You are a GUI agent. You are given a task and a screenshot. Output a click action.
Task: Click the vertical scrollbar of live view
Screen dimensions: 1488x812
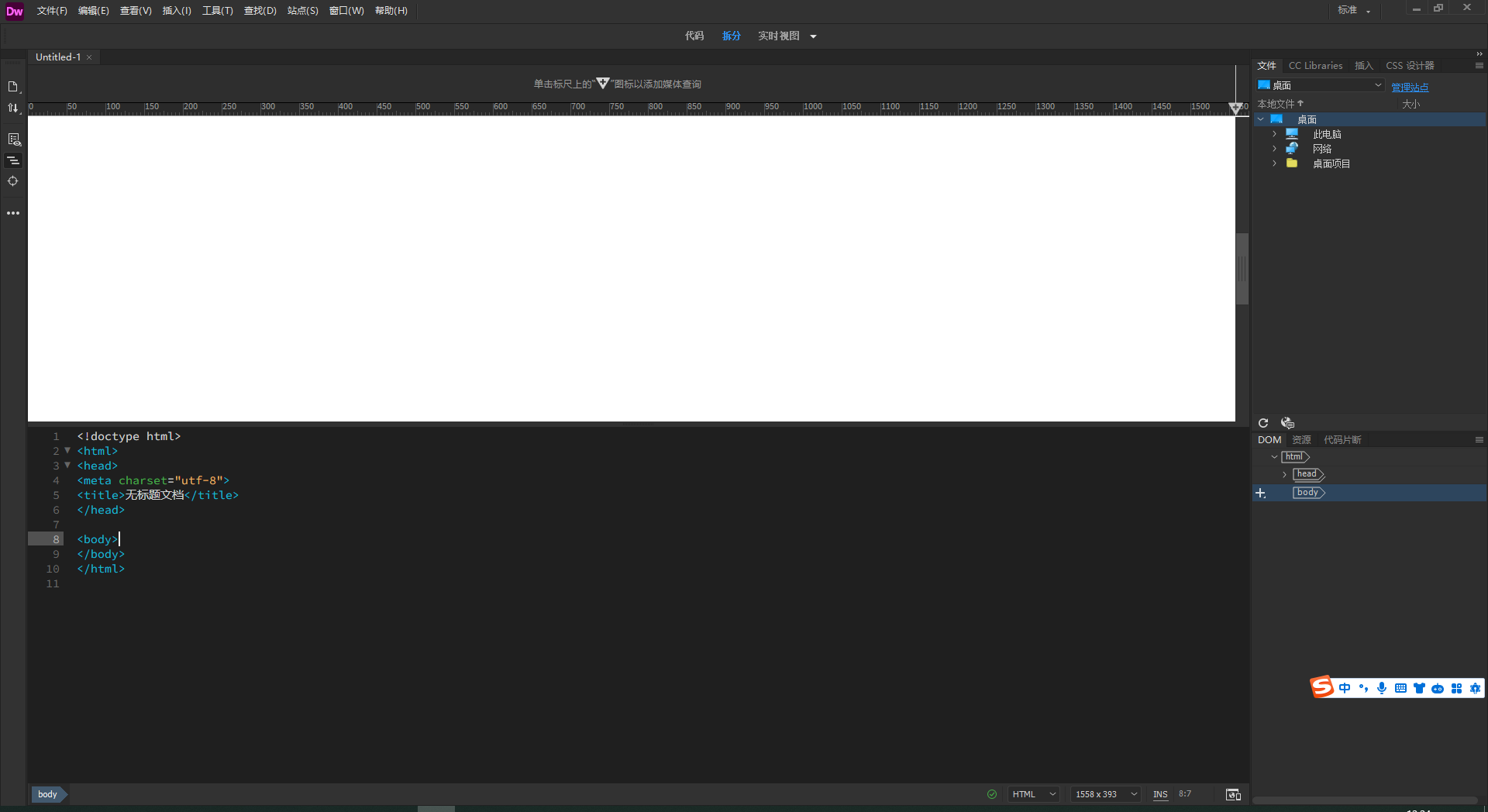coord(1242,269)
